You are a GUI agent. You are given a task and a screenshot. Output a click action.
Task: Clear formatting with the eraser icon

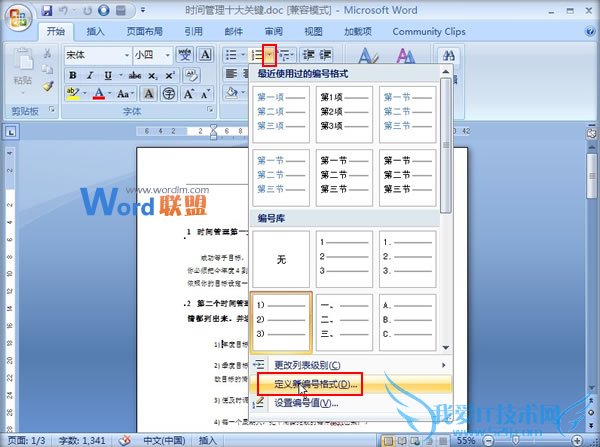pos(191,75)
